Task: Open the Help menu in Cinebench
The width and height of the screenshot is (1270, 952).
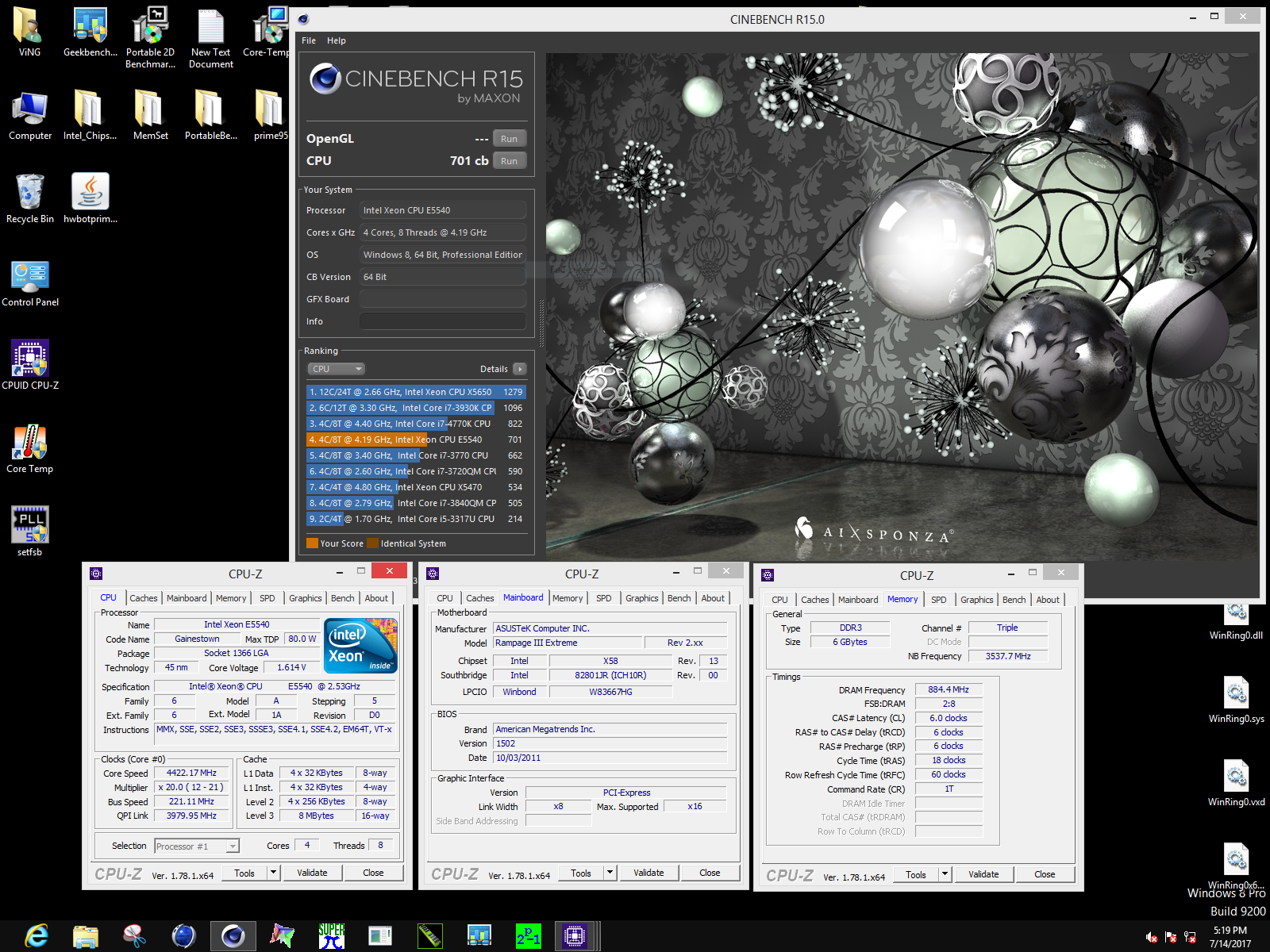Action: coord(337,40)
